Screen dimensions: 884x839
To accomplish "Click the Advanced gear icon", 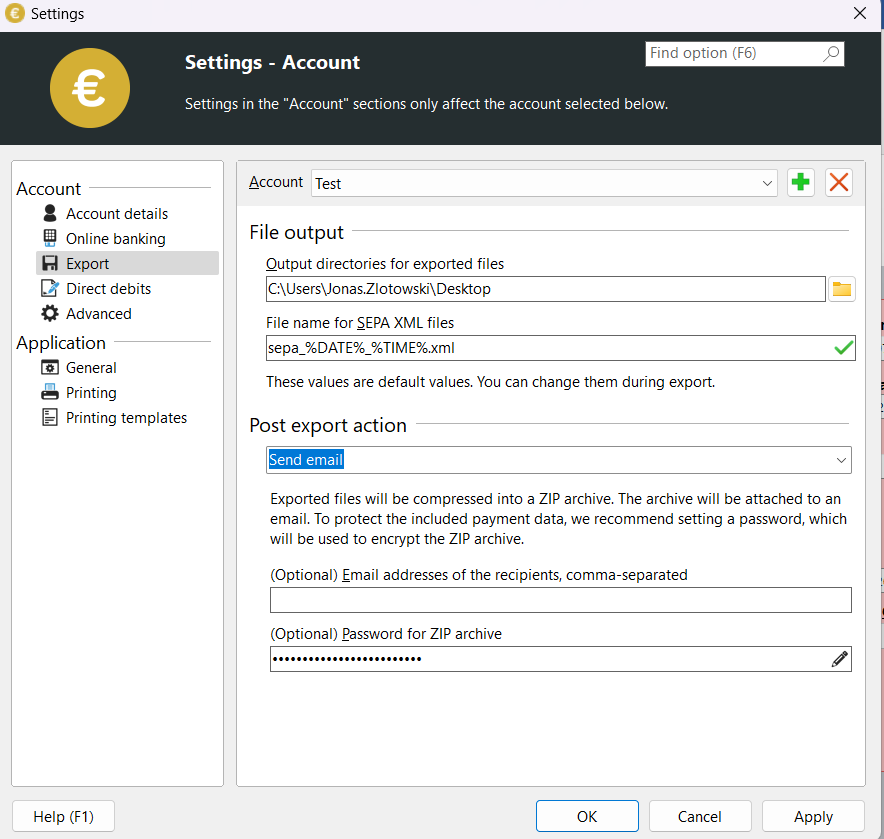I will (x=50, y=313).
